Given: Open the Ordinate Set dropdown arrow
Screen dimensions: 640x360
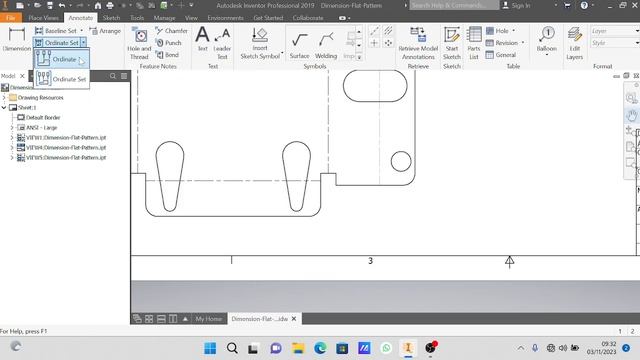Looking at the screenshot, I should pos(83,42).
